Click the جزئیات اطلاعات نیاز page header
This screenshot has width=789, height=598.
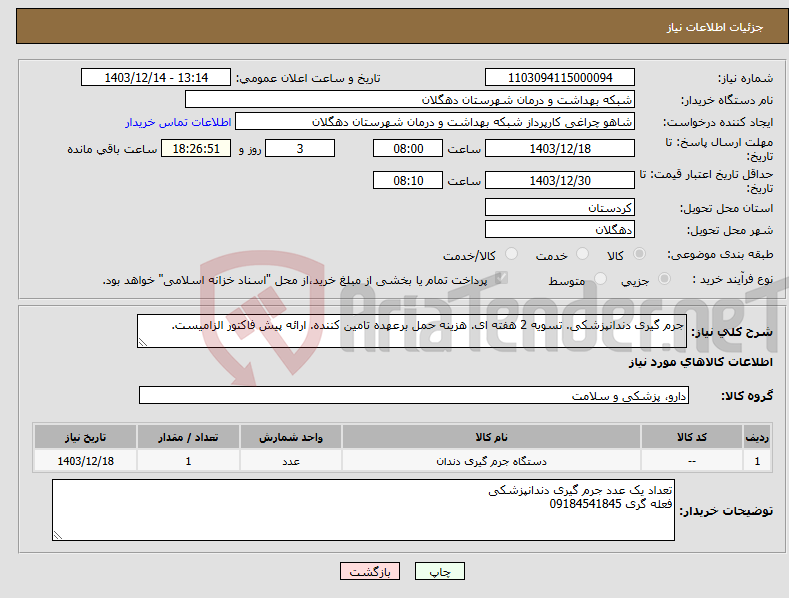[x=715, y=27]
